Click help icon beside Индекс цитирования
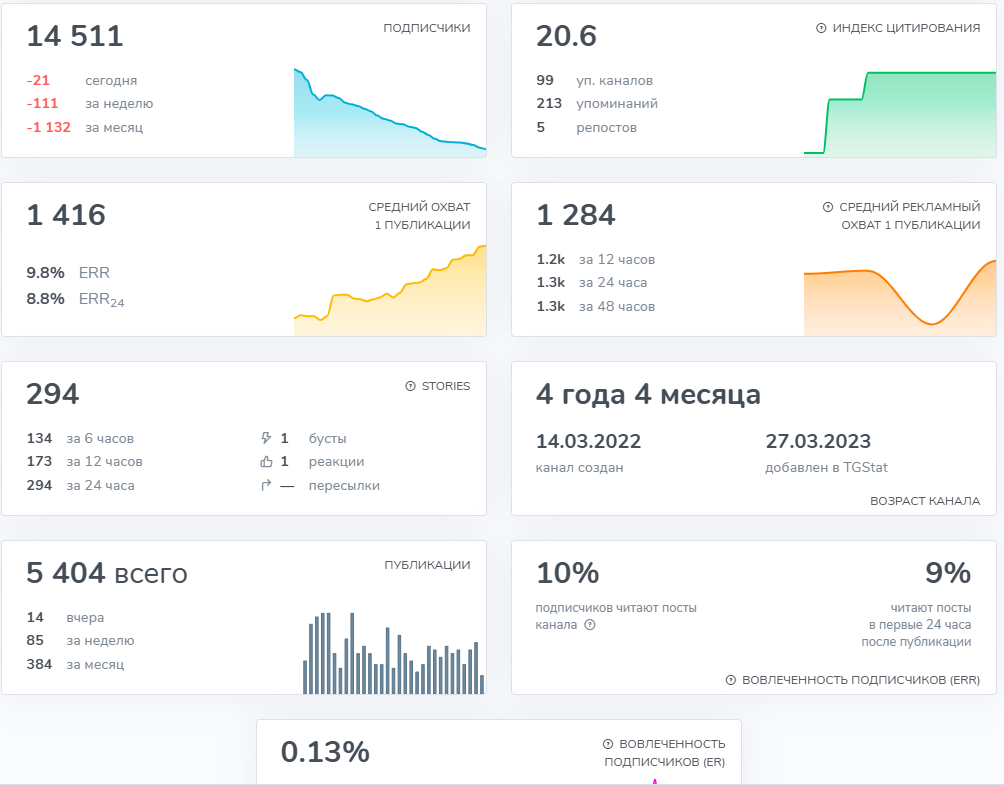The height and width of the screenshot is (785, 1004). pyautogui.click(x=821, y=28)
